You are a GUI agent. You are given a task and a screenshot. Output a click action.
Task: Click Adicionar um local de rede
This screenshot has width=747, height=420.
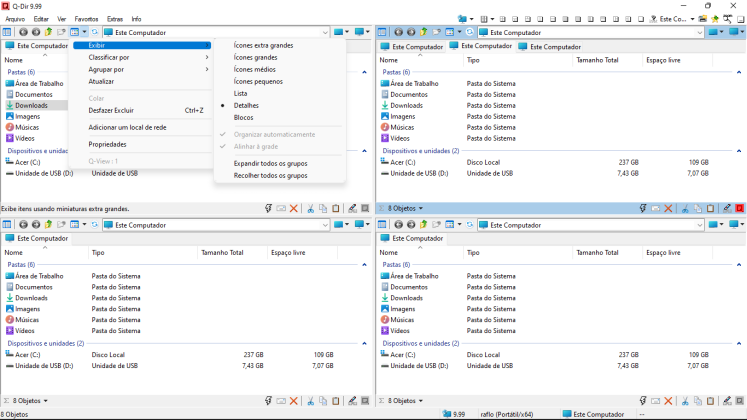tap(127, 127)
